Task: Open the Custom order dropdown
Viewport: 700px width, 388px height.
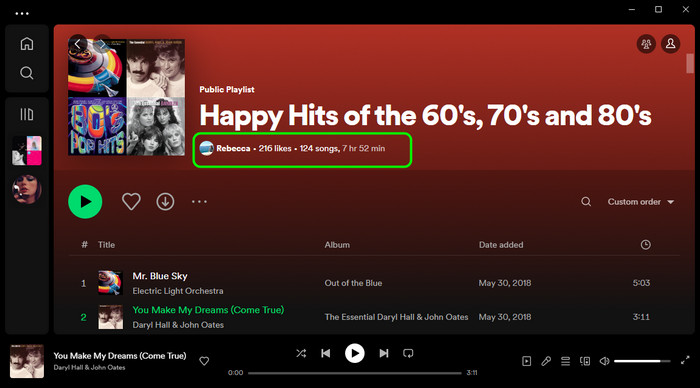Action: click(x=641, y=202)
